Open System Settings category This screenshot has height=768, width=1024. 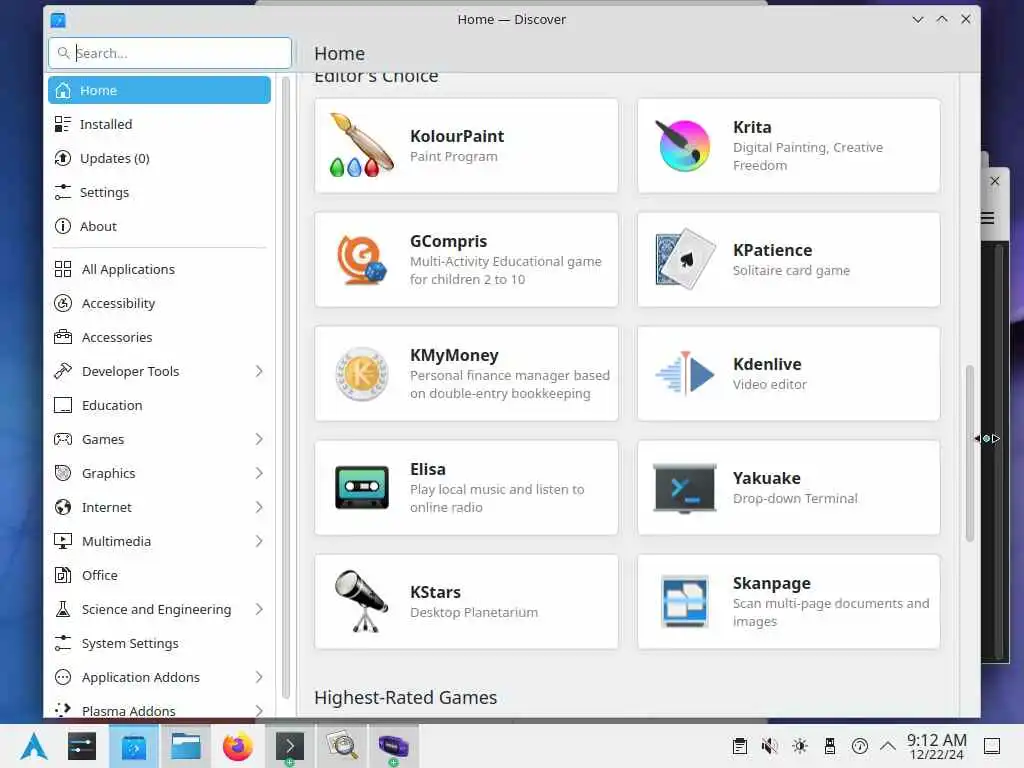[159, 643]
